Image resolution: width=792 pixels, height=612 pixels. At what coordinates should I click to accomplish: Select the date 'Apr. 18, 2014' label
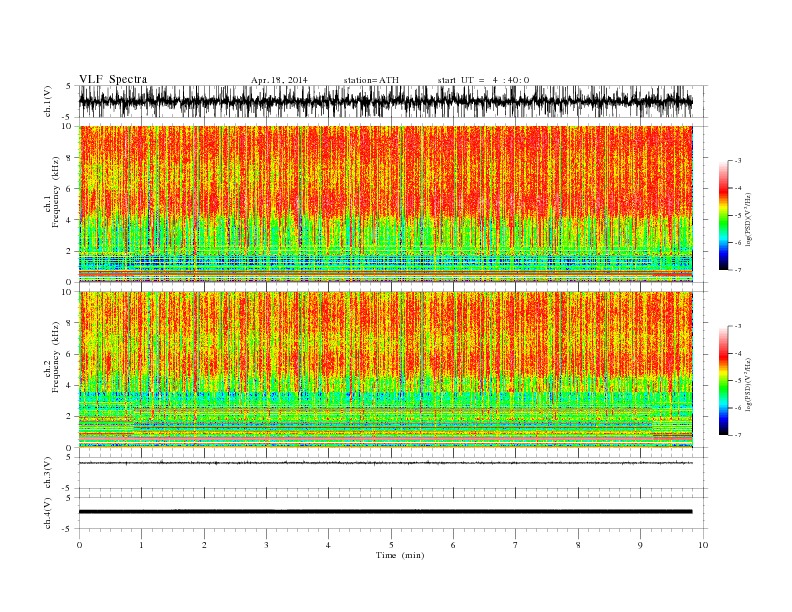pos(279,80)
